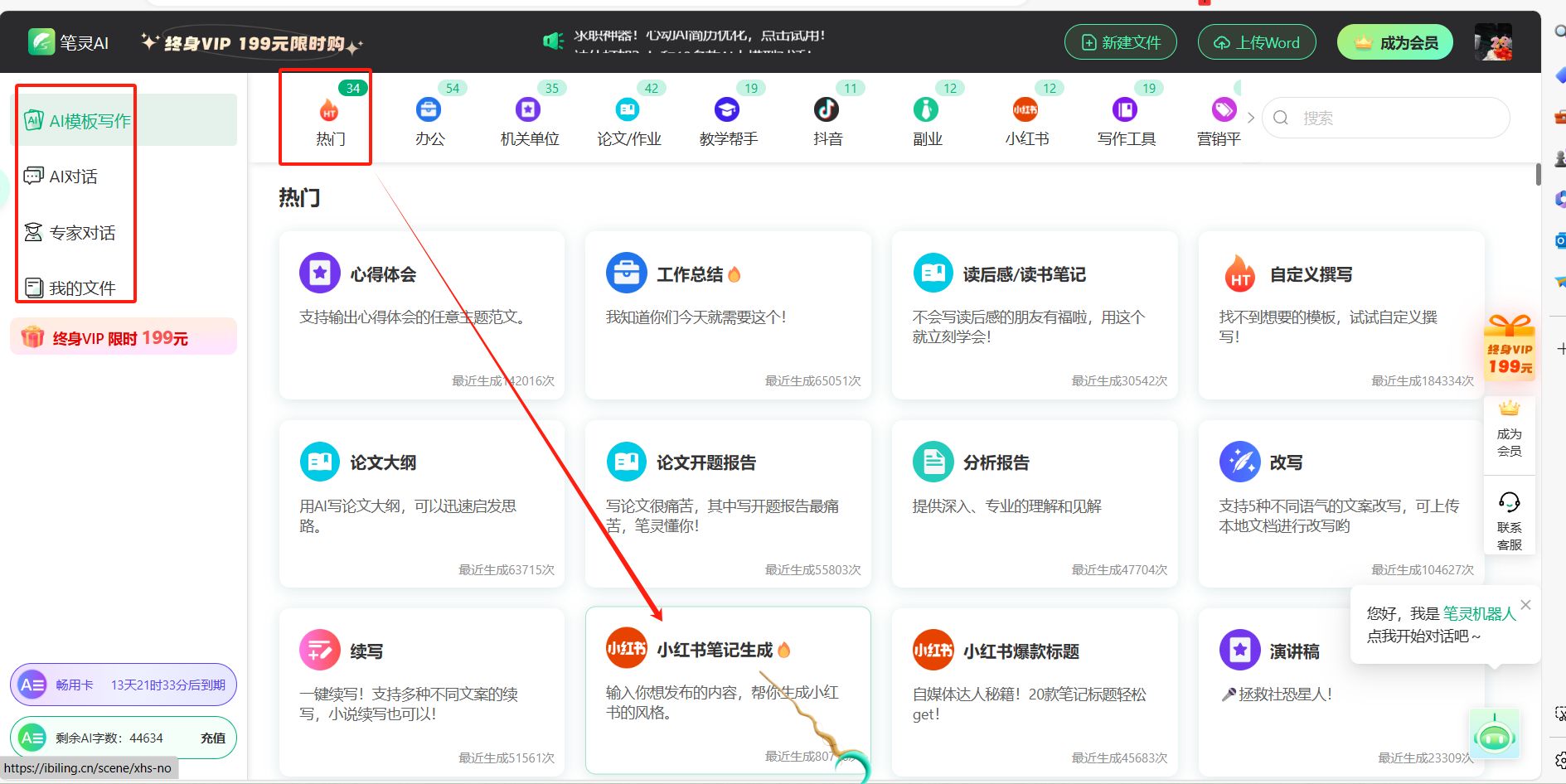
Task: Open the 办公 briefcase category icon
Action: click(429, 109)
